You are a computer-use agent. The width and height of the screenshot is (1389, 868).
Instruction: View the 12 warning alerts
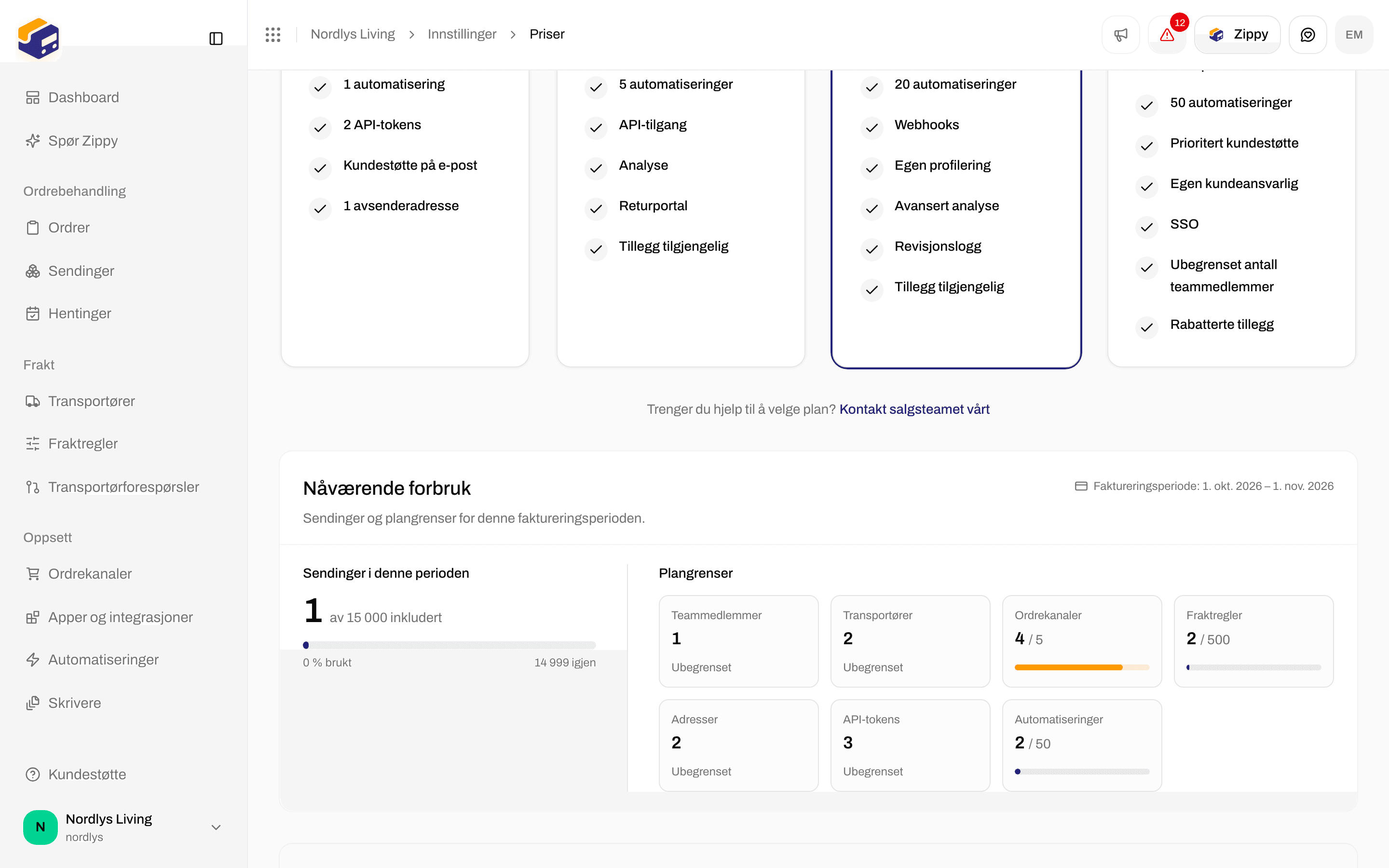click(1167, 34)
